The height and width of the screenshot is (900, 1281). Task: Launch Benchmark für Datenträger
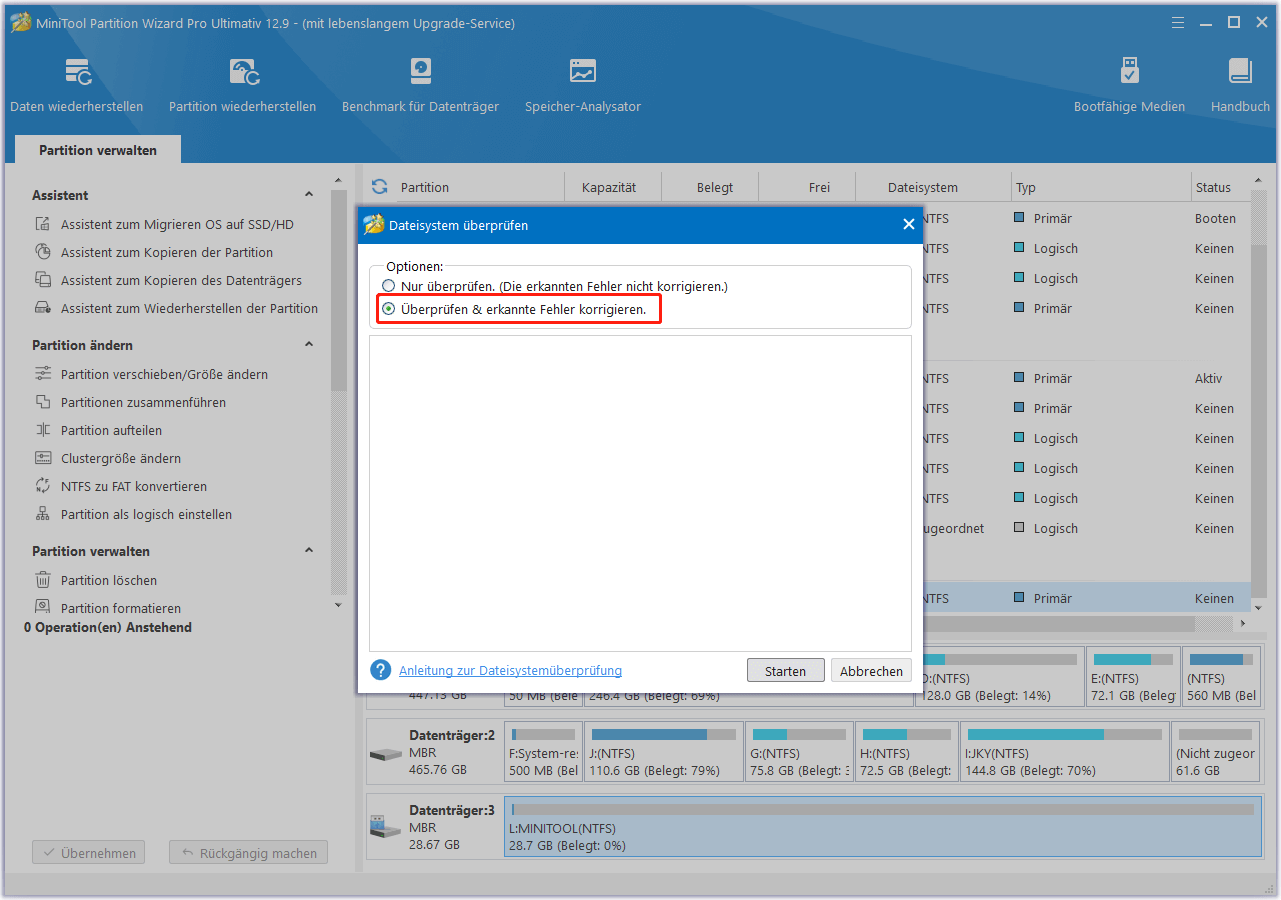point(420,85)
